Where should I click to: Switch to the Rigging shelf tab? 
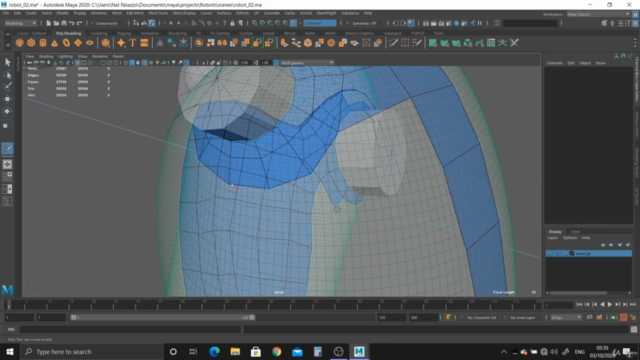point(124,33)
